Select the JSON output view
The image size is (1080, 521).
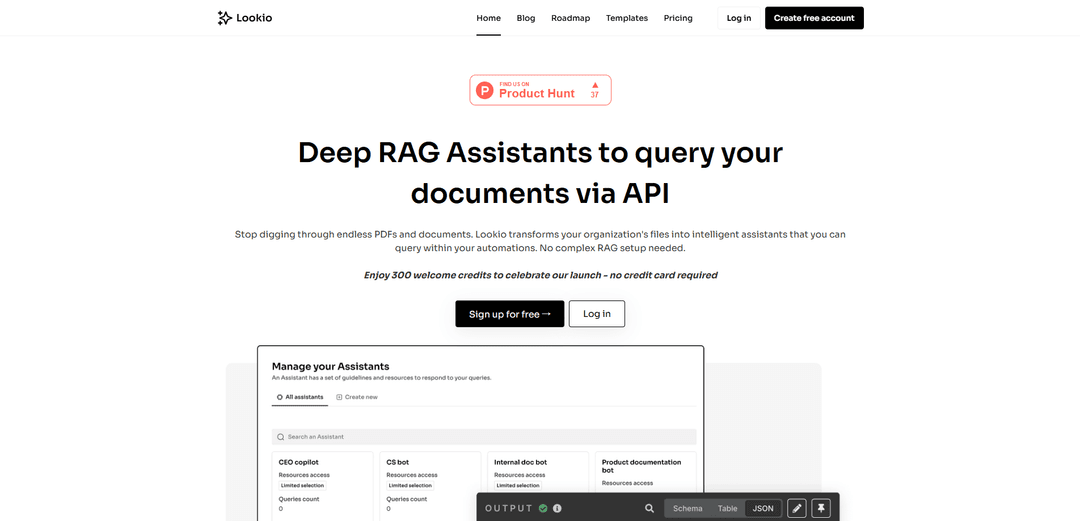(x=763, y=508)
